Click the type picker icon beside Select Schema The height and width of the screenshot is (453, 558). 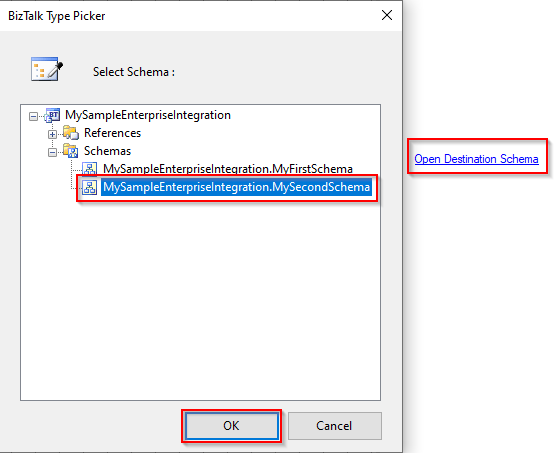[x=47, y=69]
